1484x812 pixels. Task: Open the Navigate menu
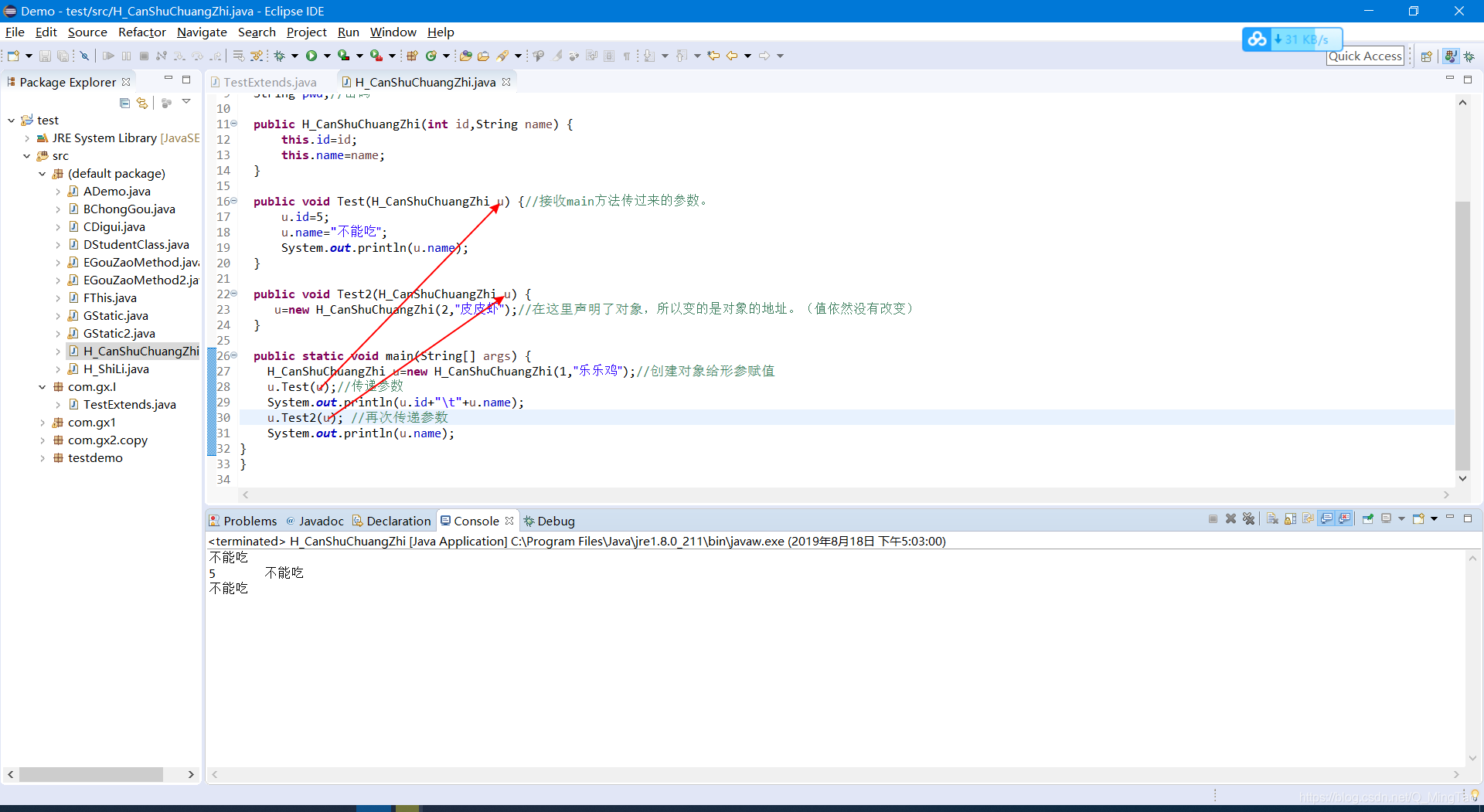pos(202,32)
